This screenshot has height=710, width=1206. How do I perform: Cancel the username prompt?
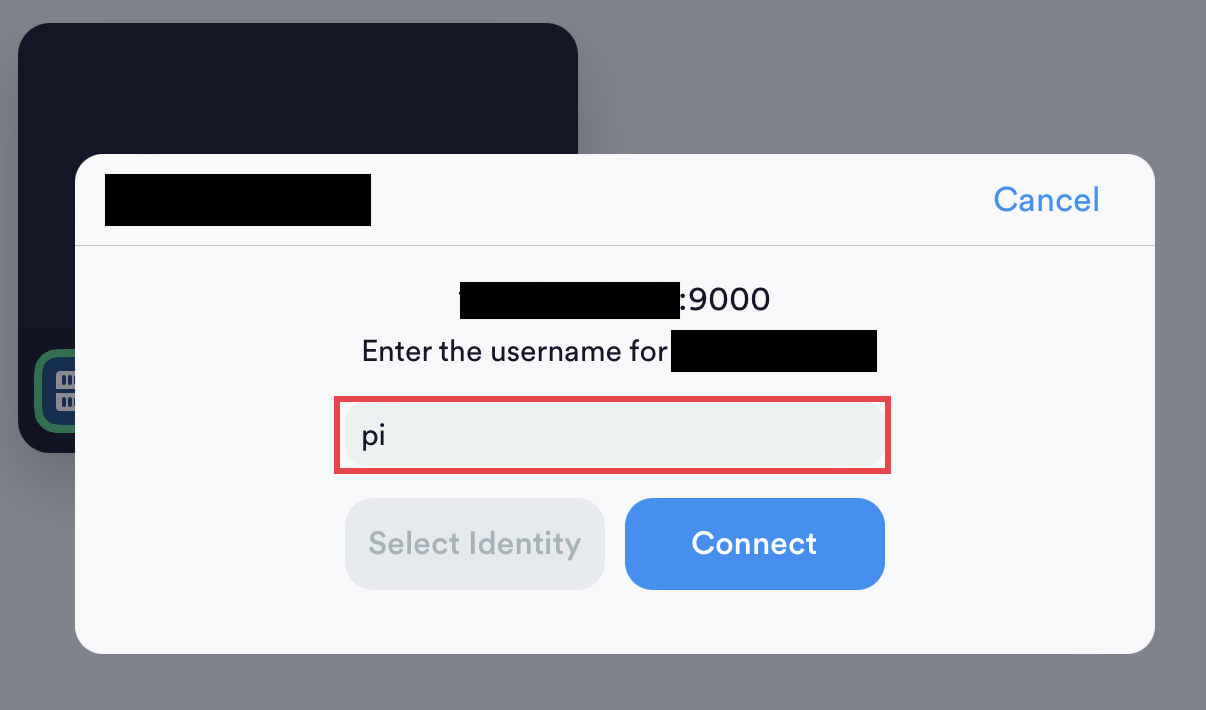tap(1046, 200)
